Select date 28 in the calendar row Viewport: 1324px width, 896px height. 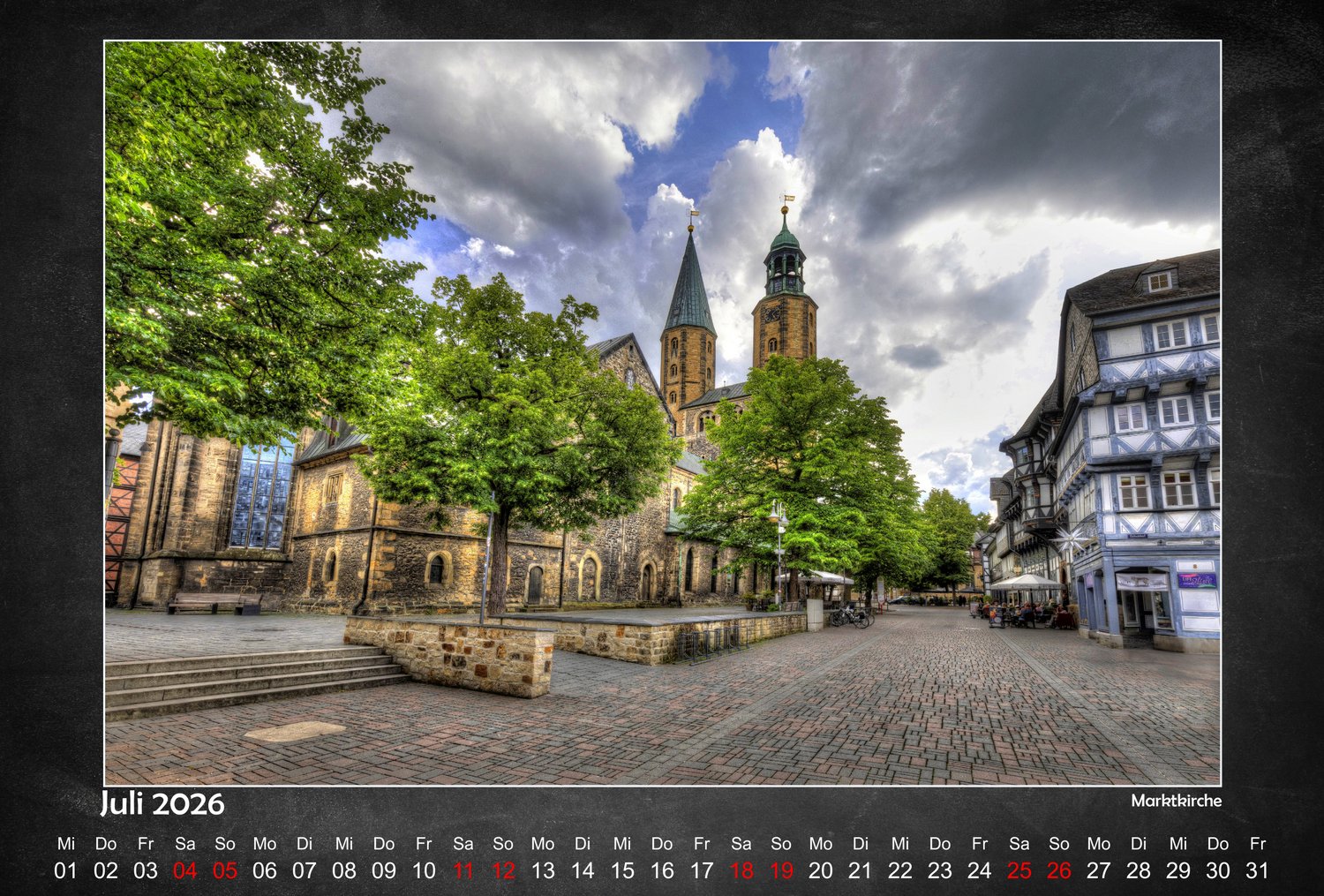[x=1139, y=870]
